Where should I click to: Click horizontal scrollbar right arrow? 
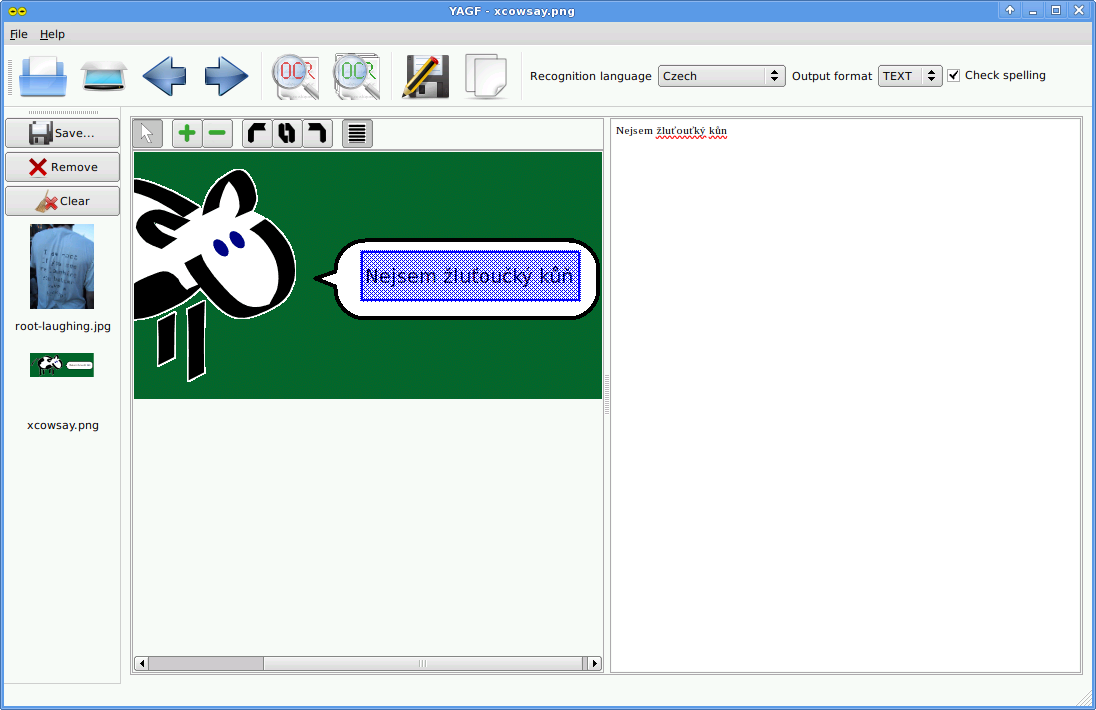pyautogui.click(x=594, y=663)
